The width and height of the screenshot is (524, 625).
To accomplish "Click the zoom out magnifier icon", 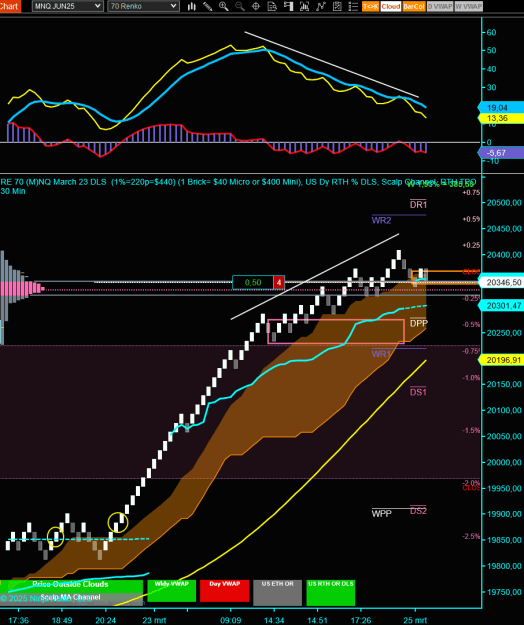I will [x=239, y=6].
